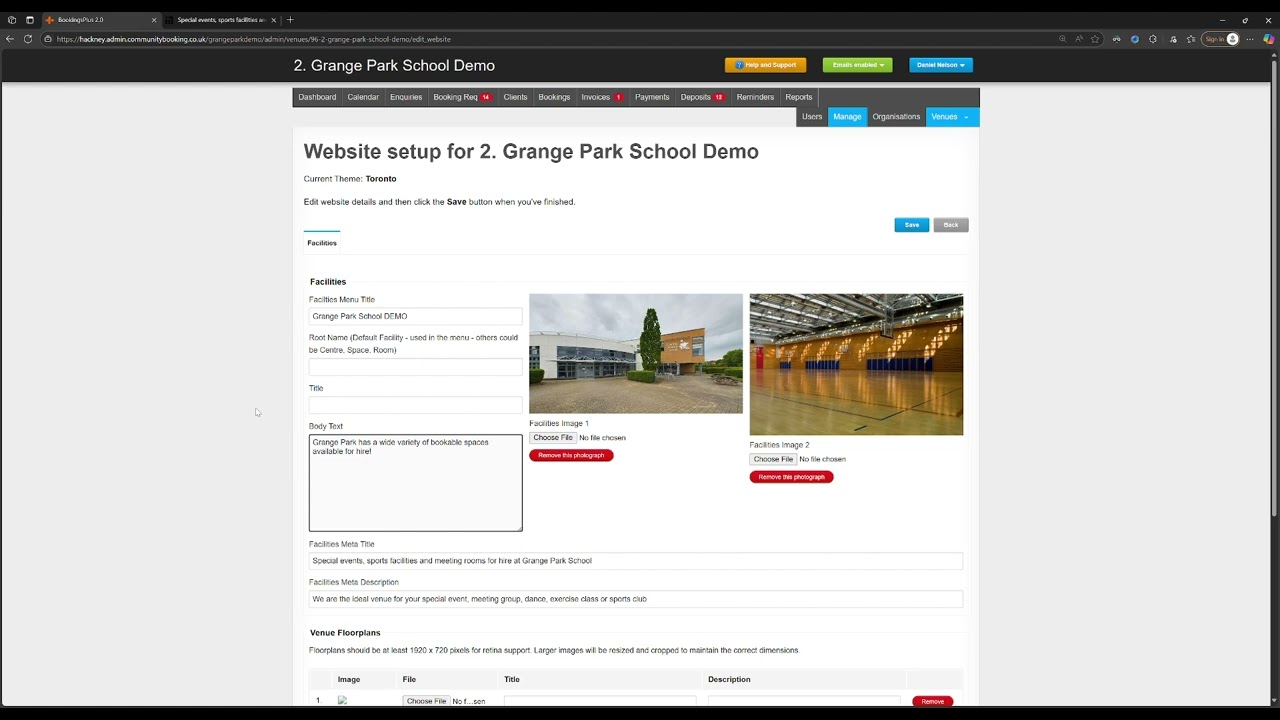Remove the Facilities Image 2 photograph
The image size is (1280, 720).
pos(791,477)
